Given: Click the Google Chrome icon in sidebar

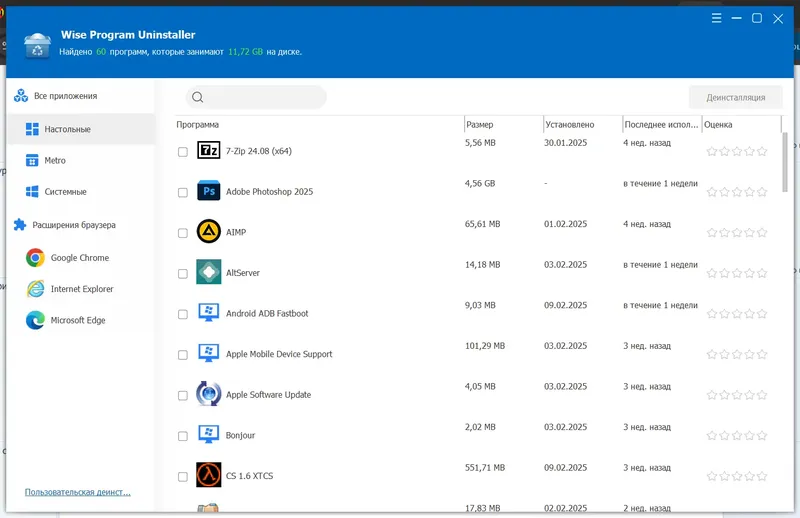Looking at the screenshot, I should [x=35, y=258].
